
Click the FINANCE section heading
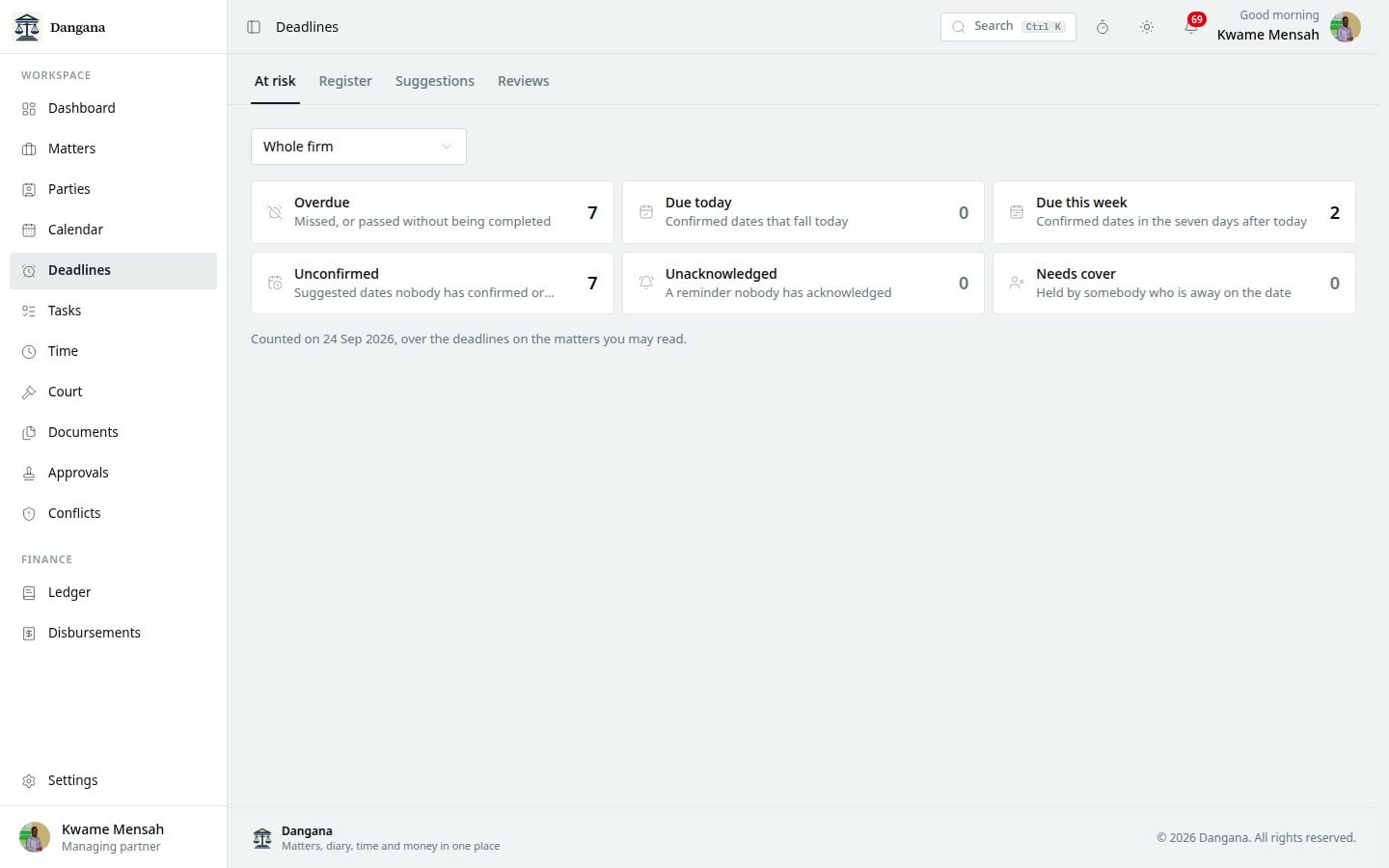coord(47,559)
